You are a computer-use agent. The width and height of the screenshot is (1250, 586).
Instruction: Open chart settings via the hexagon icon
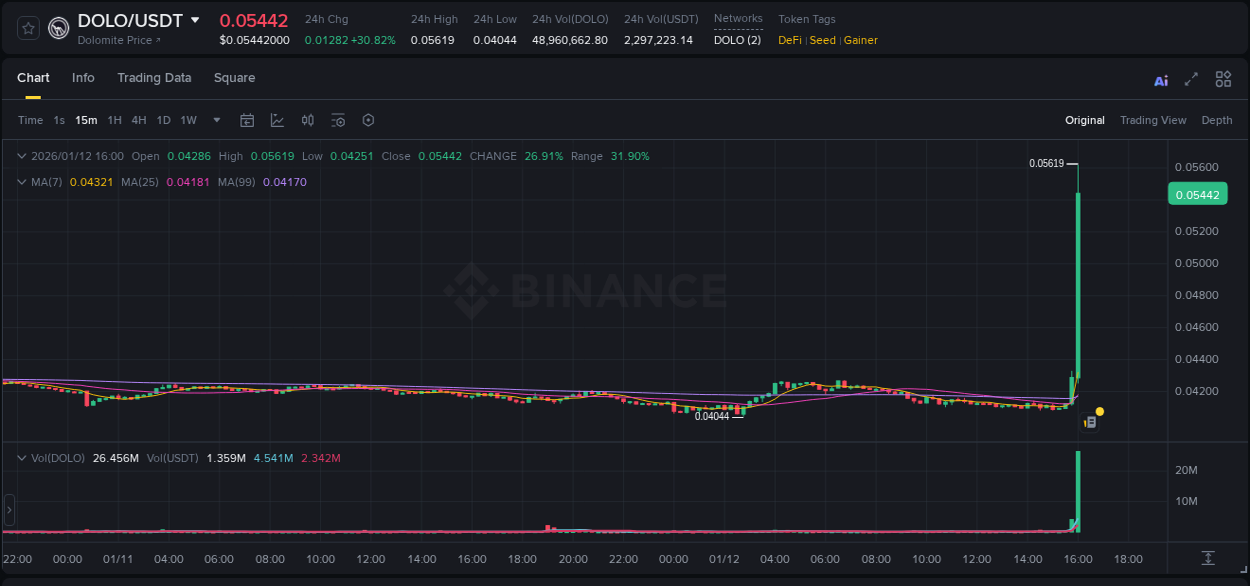pos(368,120)
